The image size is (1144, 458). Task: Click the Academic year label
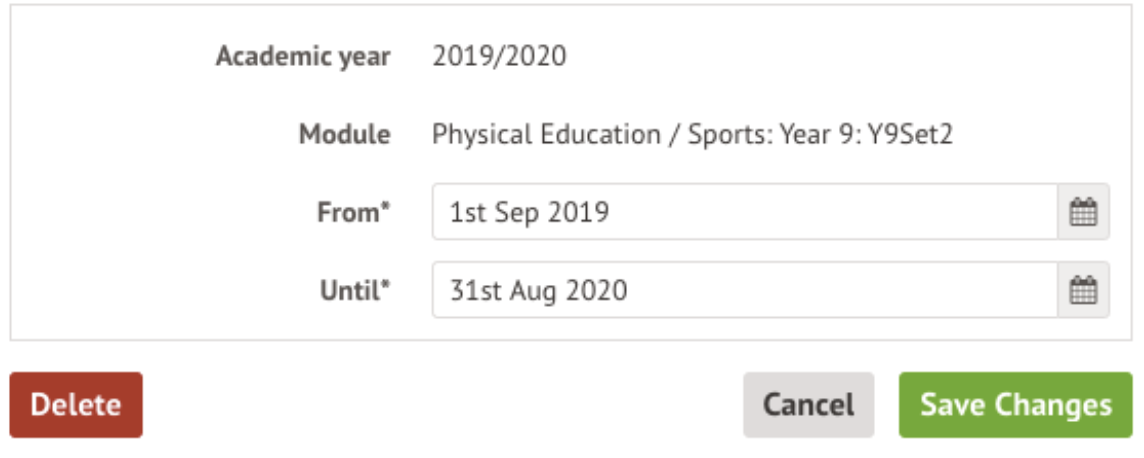pos(303,56)
